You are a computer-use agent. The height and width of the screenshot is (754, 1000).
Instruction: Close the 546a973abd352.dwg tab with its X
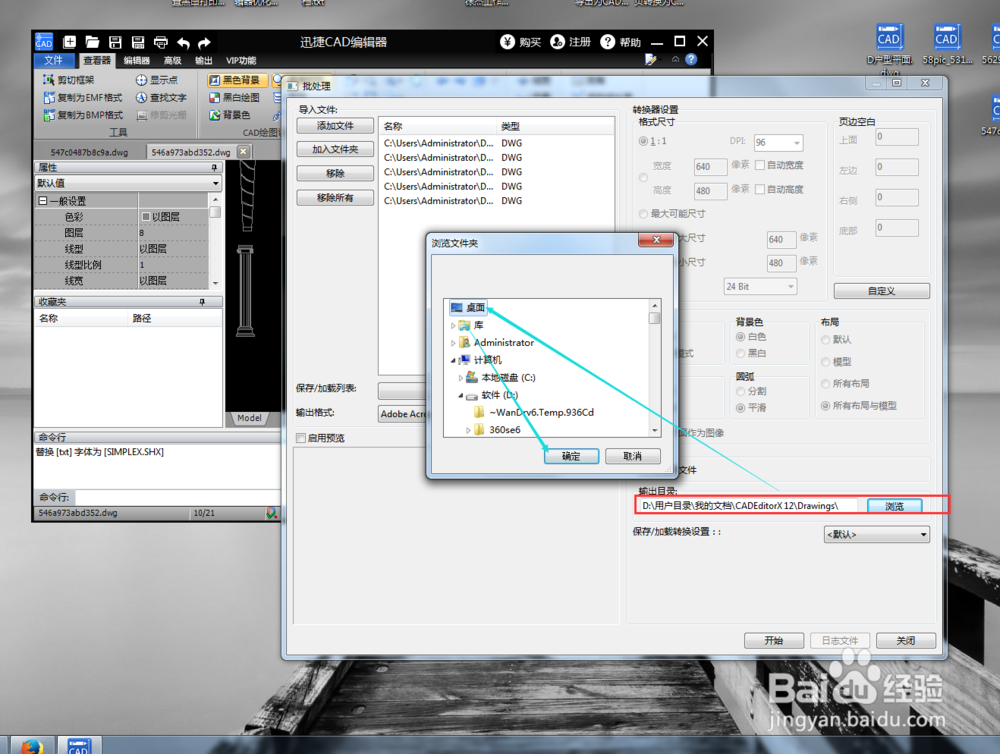243,152
